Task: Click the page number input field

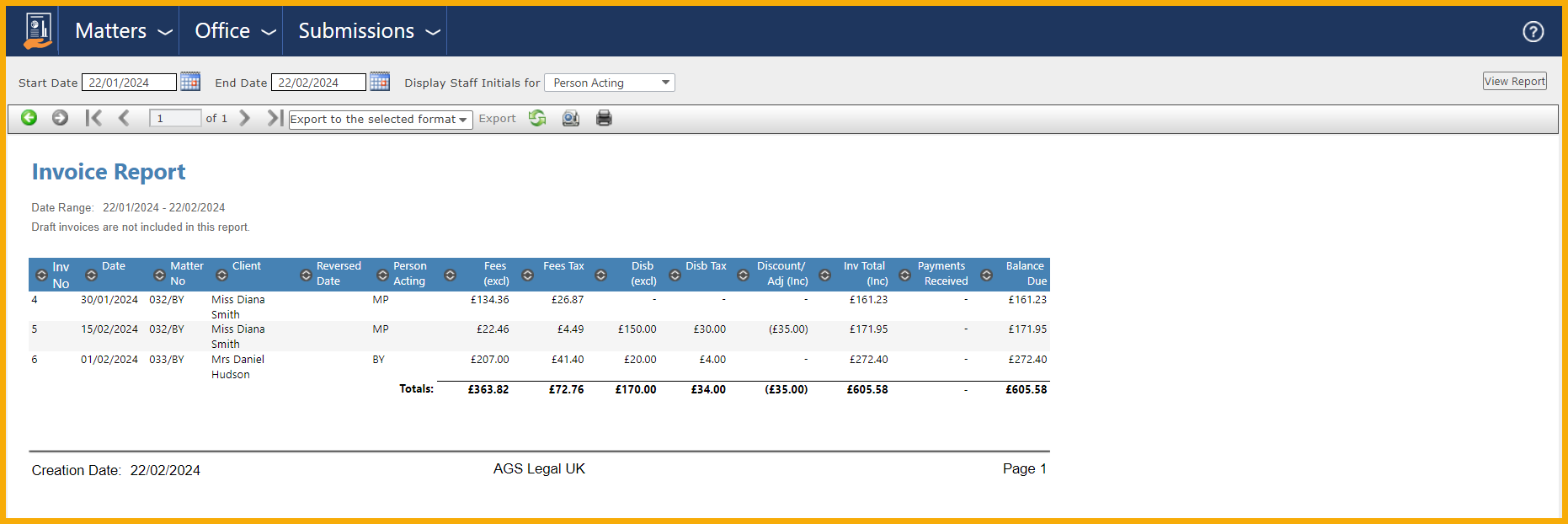Action: [174, 118]
